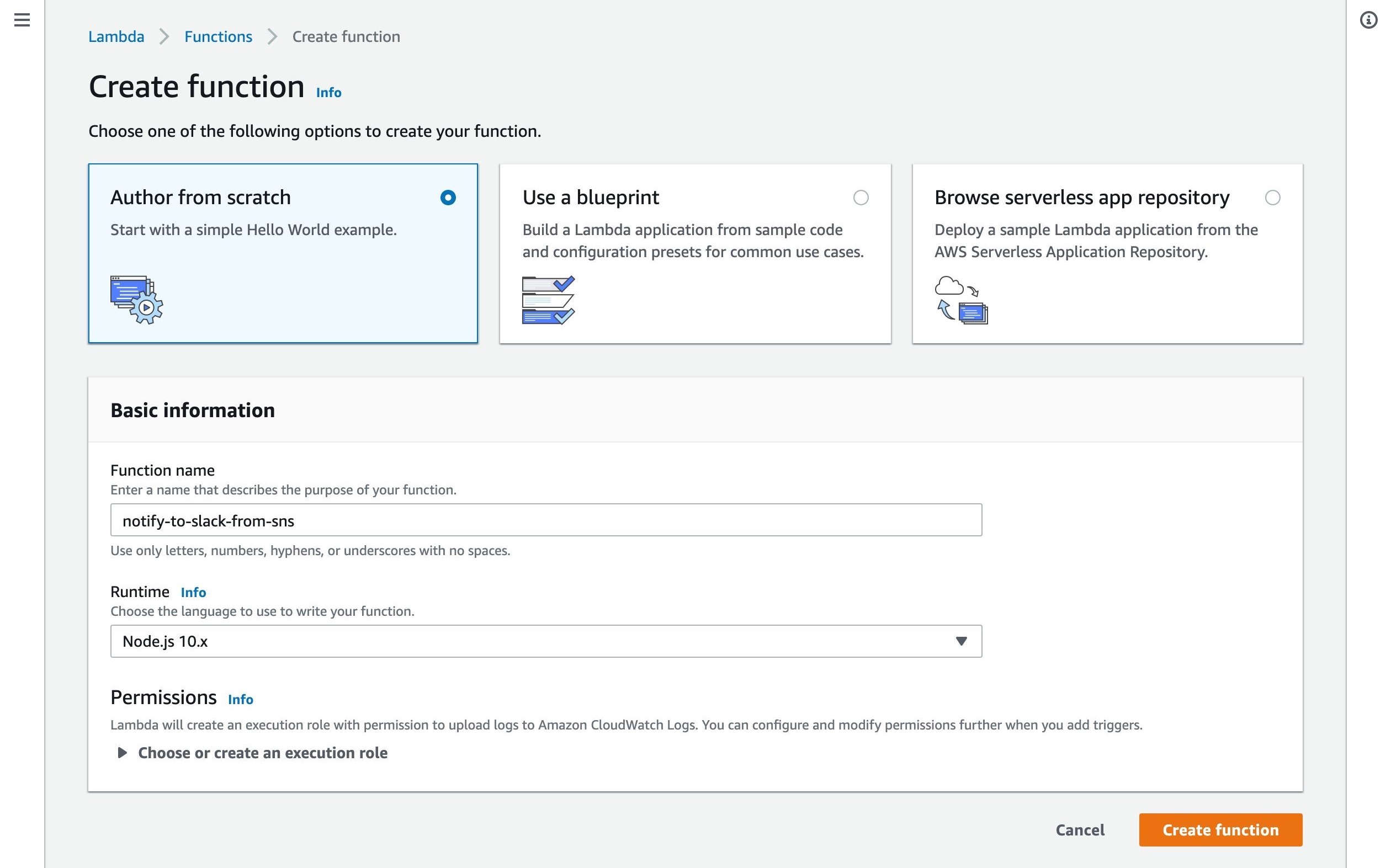Open the info panel circle icon
The width and height of the screenshot is (1391, 868).
pos(1368,20)
